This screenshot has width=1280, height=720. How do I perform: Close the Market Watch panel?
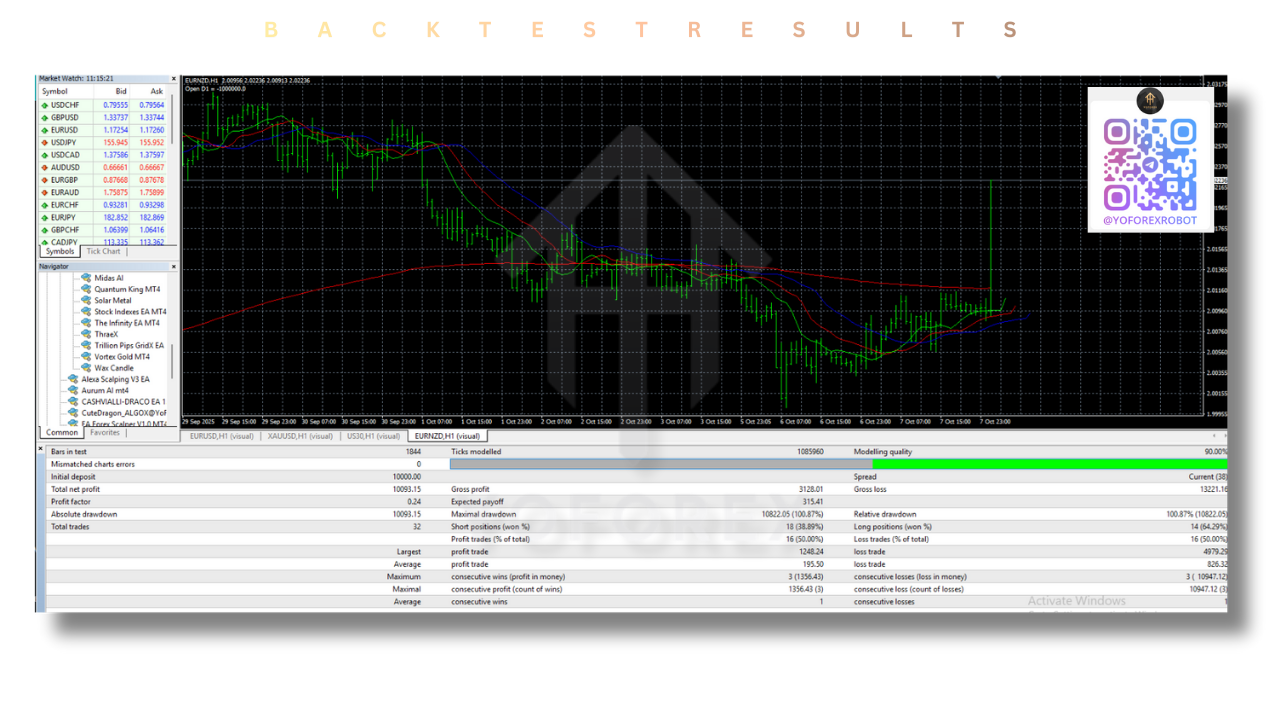(x=173, y=78)
